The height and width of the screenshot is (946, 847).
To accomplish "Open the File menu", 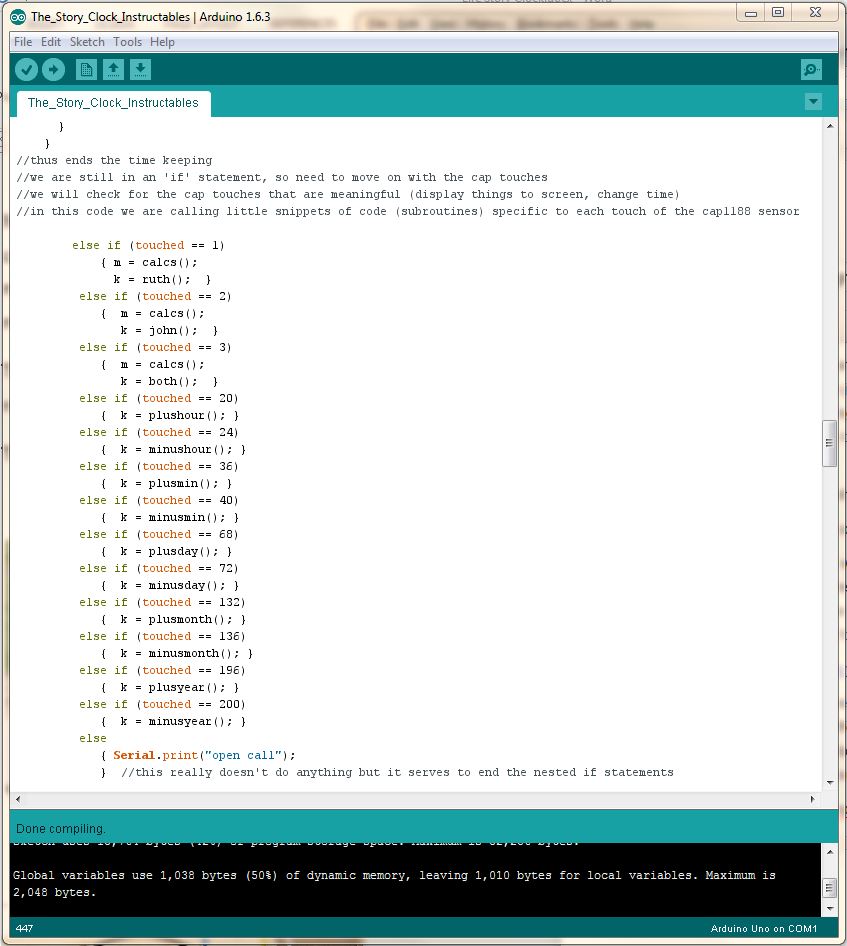I will [x=23, y=42].
